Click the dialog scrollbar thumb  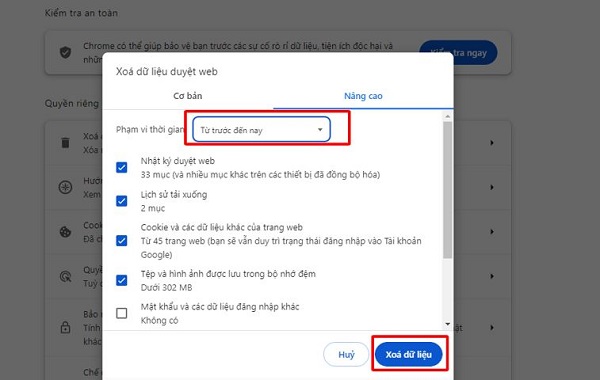[x=448, y=190]
